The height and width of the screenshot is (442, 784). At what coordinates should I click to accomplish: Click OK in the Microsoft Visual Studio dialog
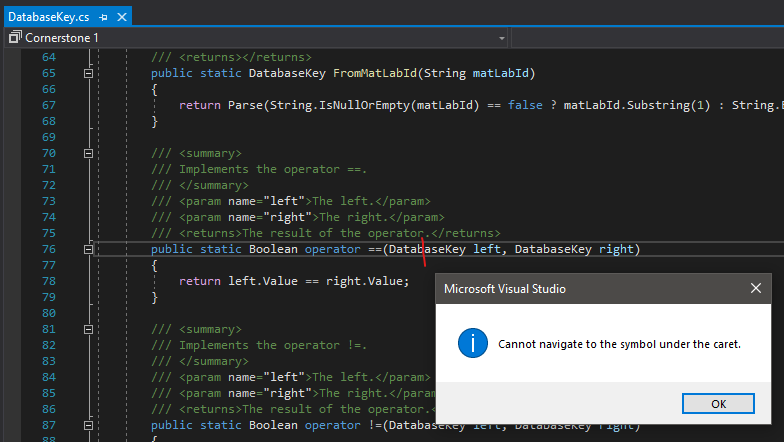pyautogui.click(x=718, y=404)
